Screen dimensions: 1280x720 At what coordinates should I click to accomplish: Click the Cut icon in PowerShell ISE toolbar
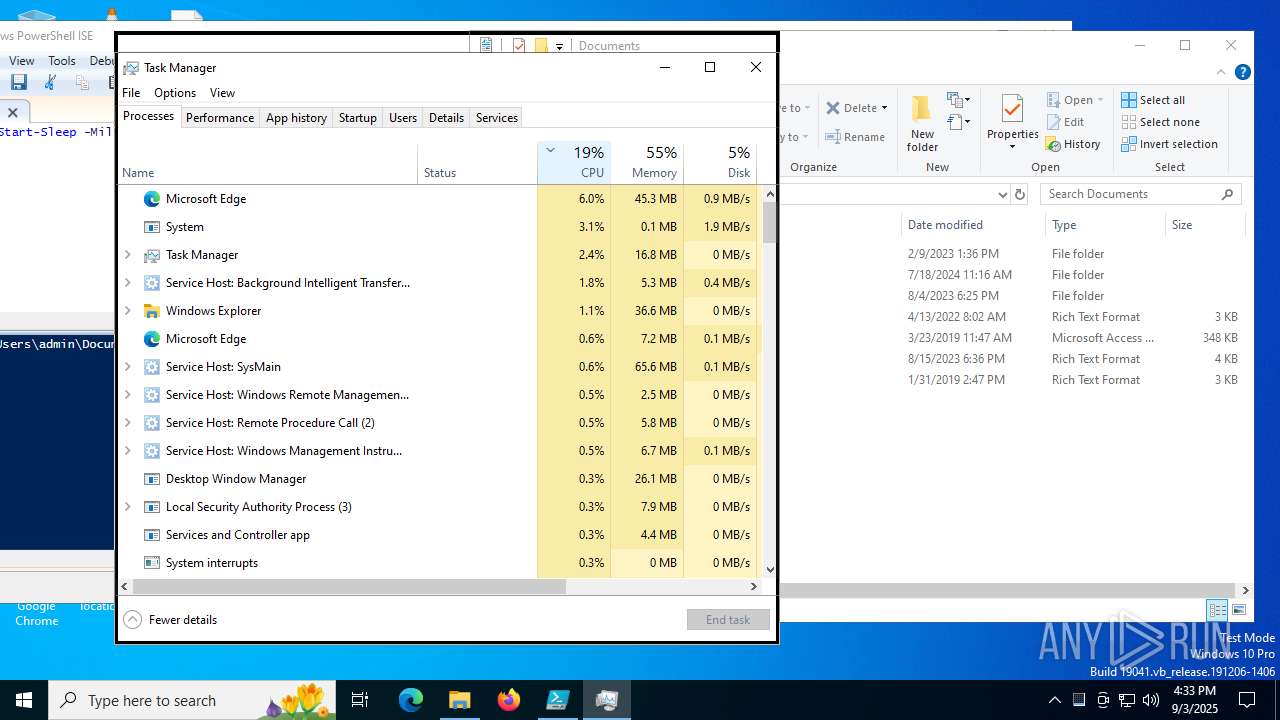[x=50, y=83]
